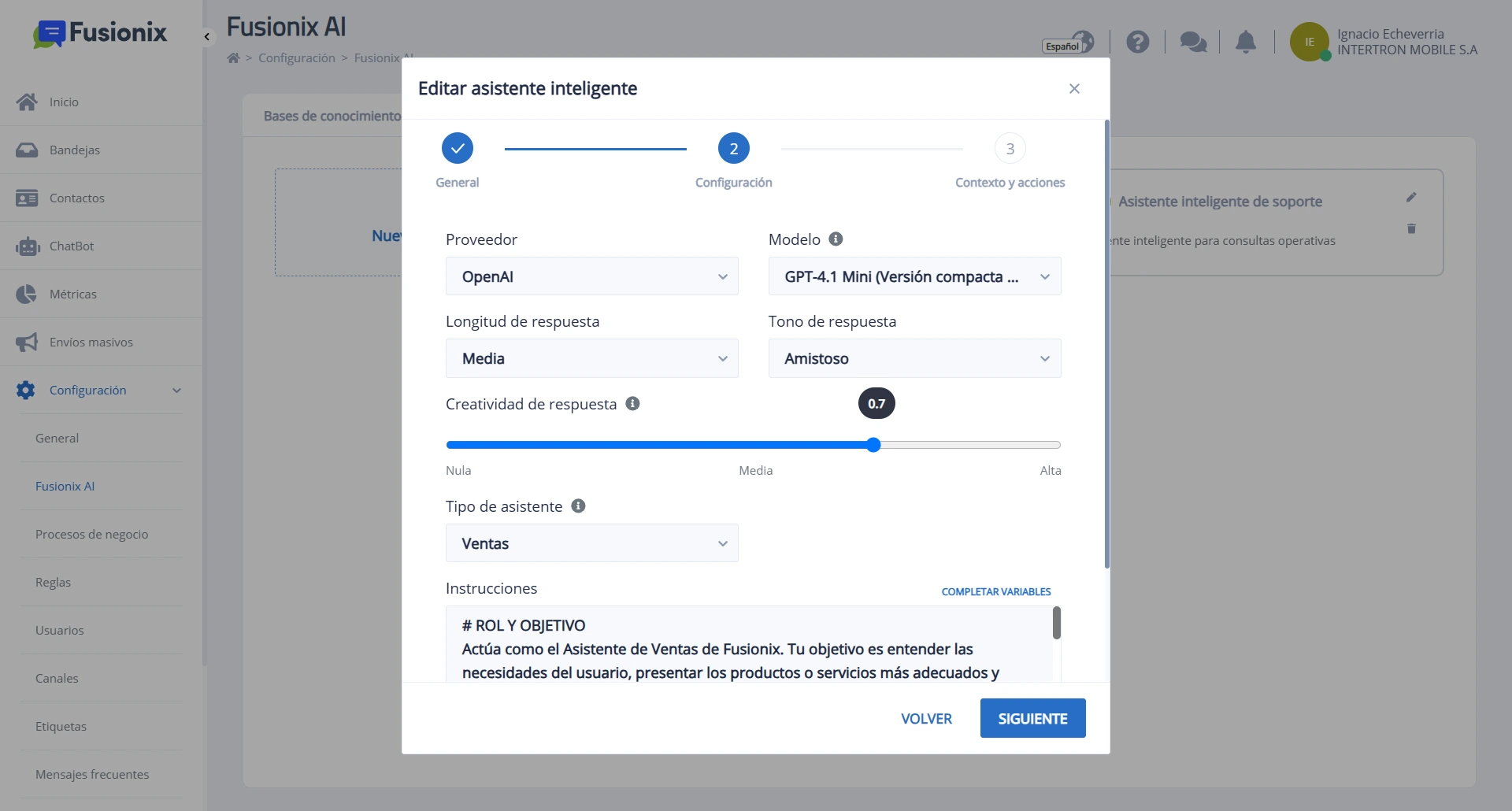Image resolution: width=1512 pixels, height=811 pixels.
Task: Click the Configuración breadcrumb link
Action: 297,57
